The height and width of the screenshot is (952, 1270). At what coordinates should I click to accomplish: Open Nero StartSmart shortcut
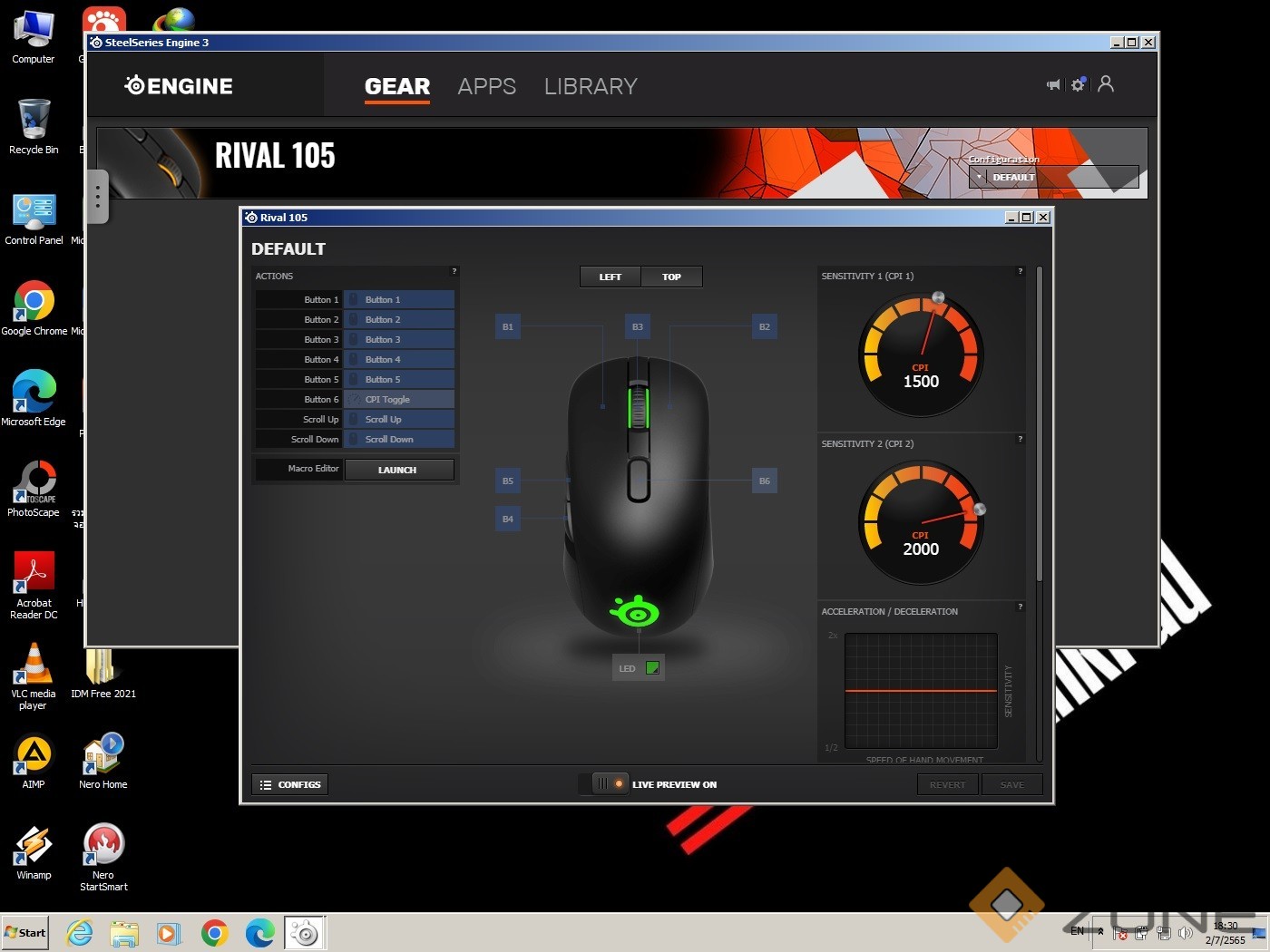(103, 857)
